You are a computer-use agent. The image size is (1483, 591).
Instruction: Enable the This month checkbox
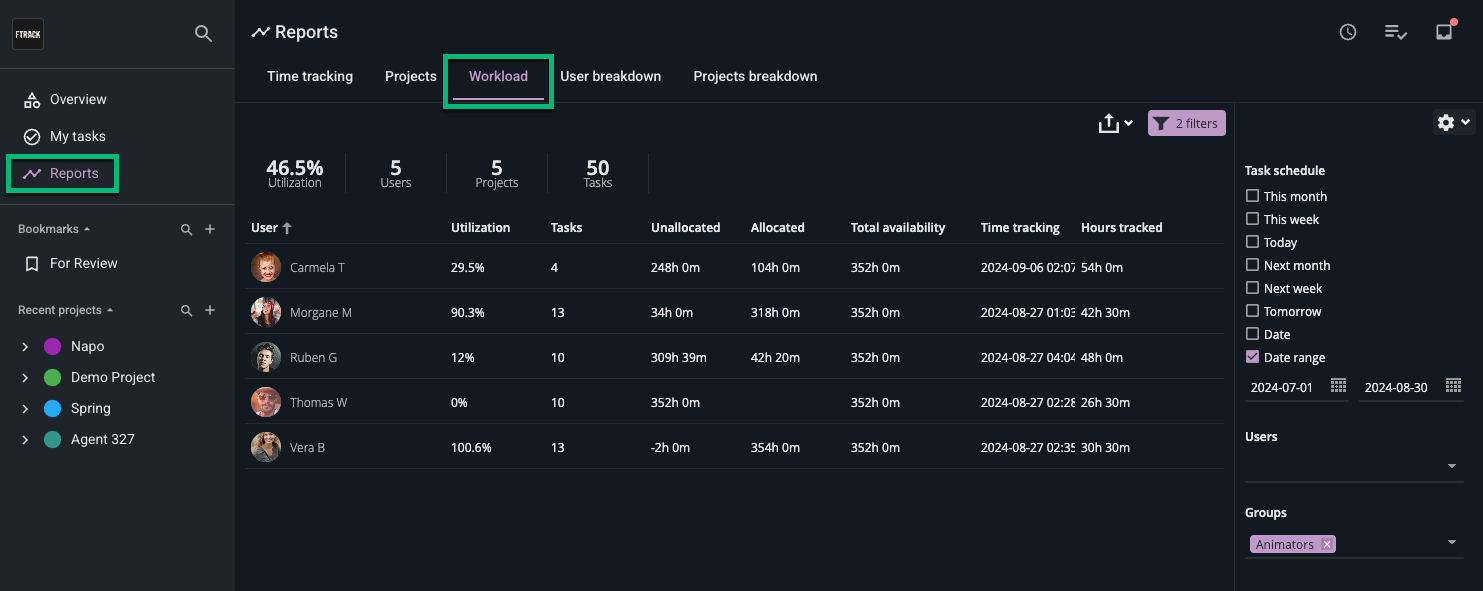pyautogui.click(x=1253, y=196)
